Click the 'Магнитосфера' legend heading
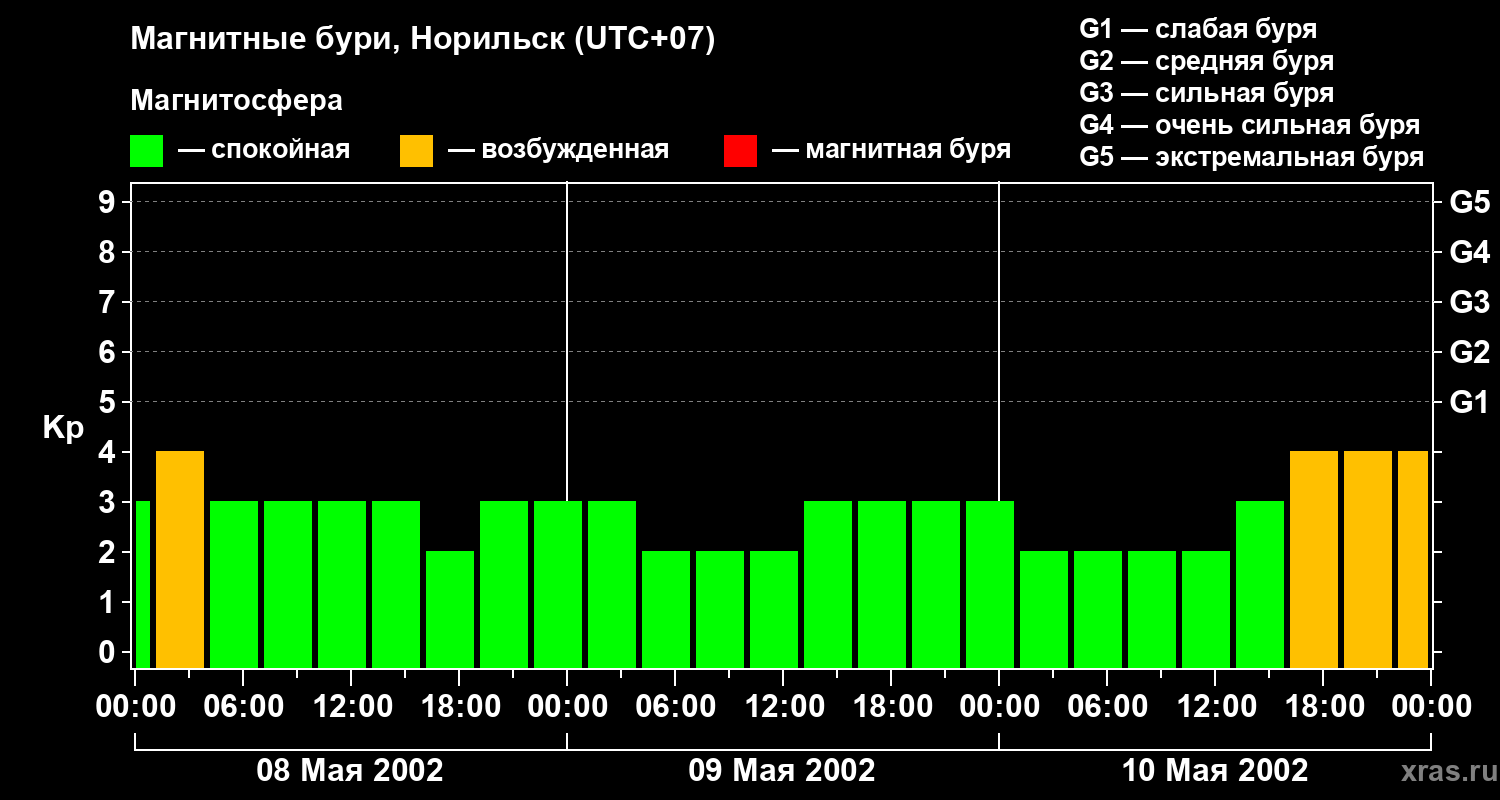The width and height of the screenshot is (1500, 800). (237, 101)
